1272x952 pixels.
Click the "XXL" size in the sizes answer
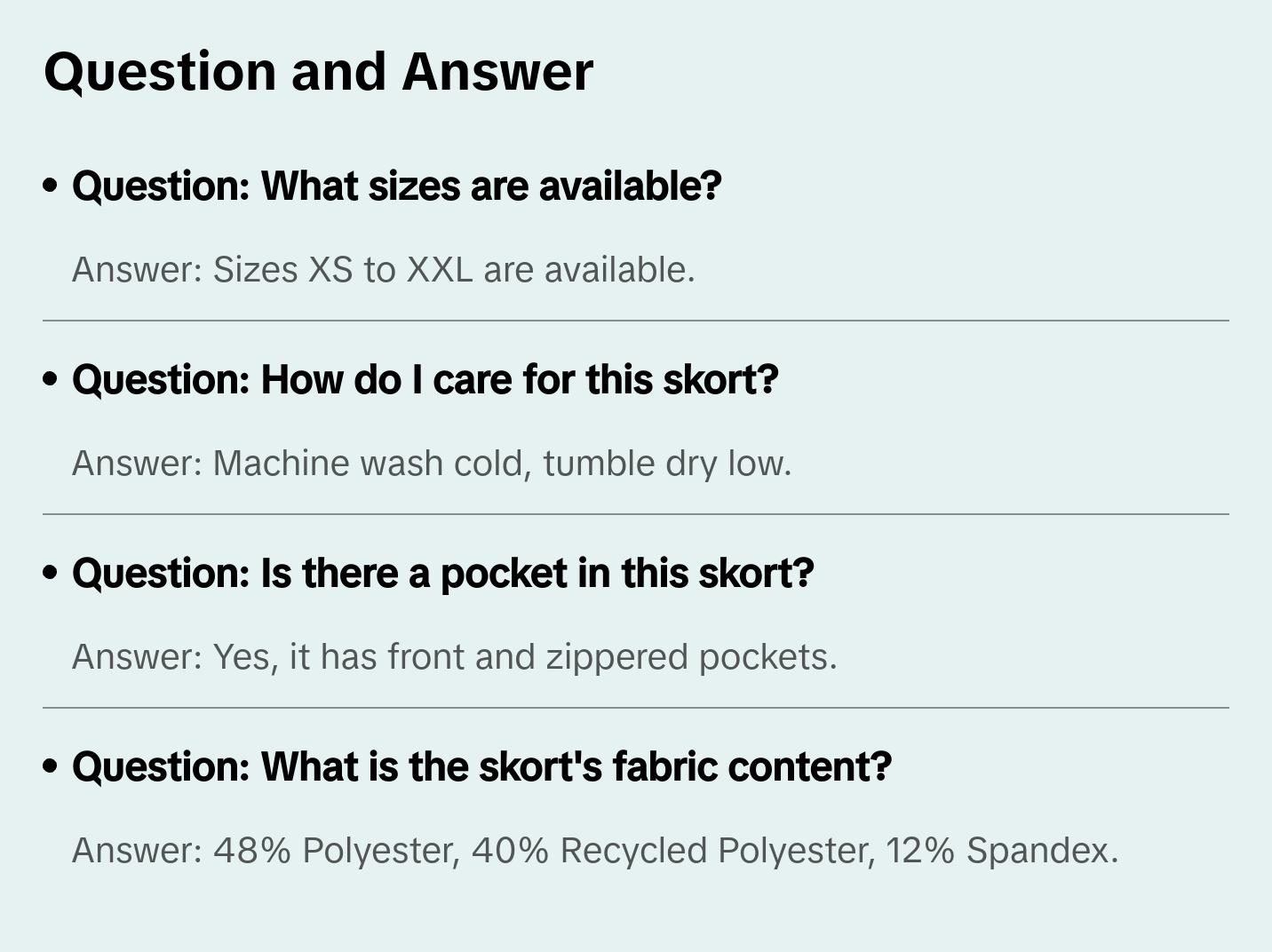[x=440, y=270]
